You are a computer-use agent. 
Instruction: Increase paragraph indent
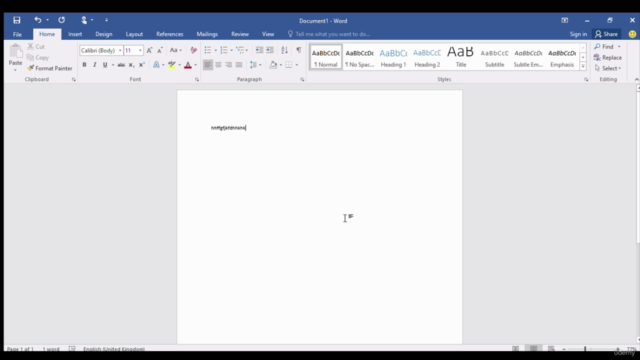pyautogui.click(x=270, y=50)
